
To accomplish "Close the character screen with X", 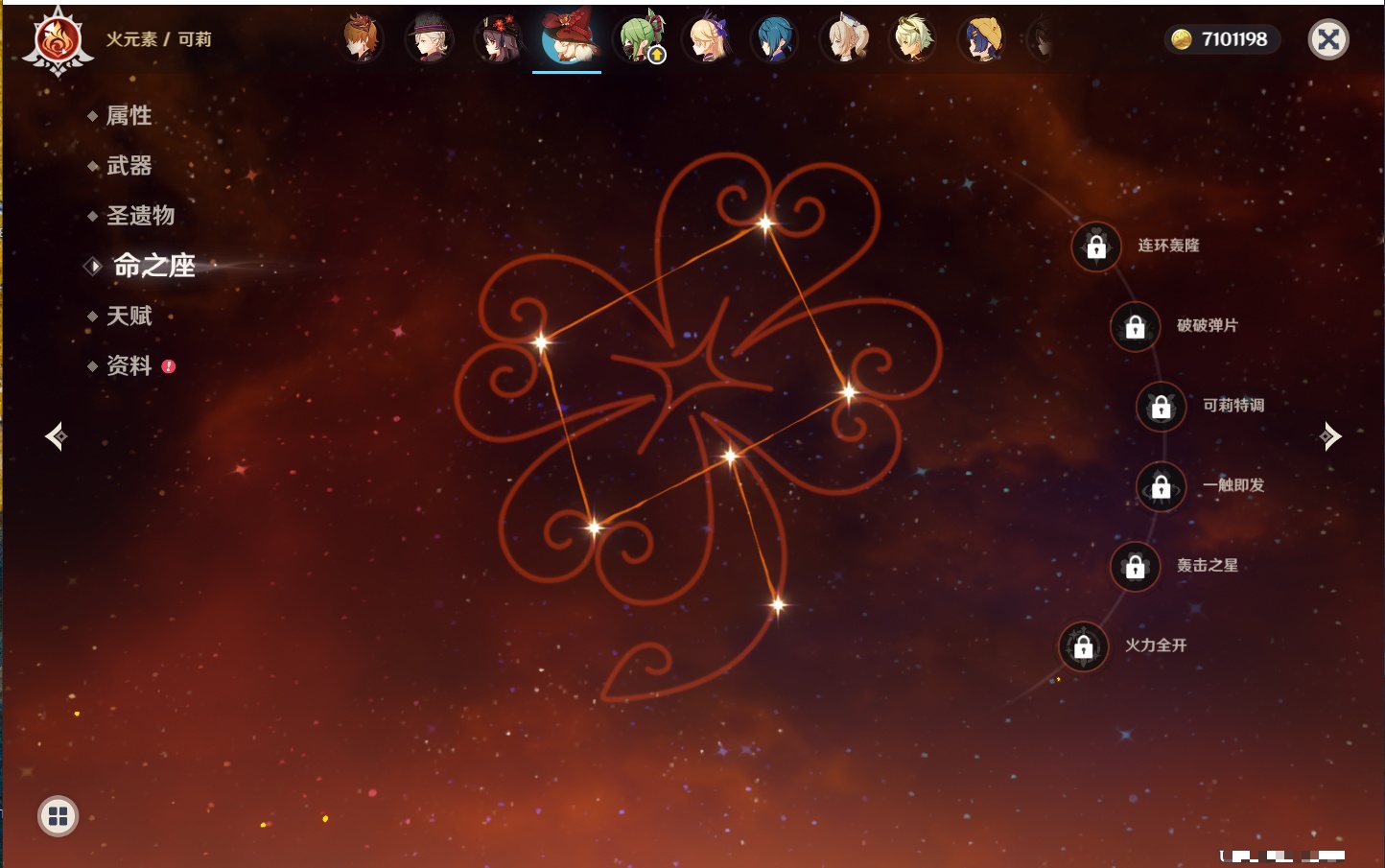I will 1328,39.
